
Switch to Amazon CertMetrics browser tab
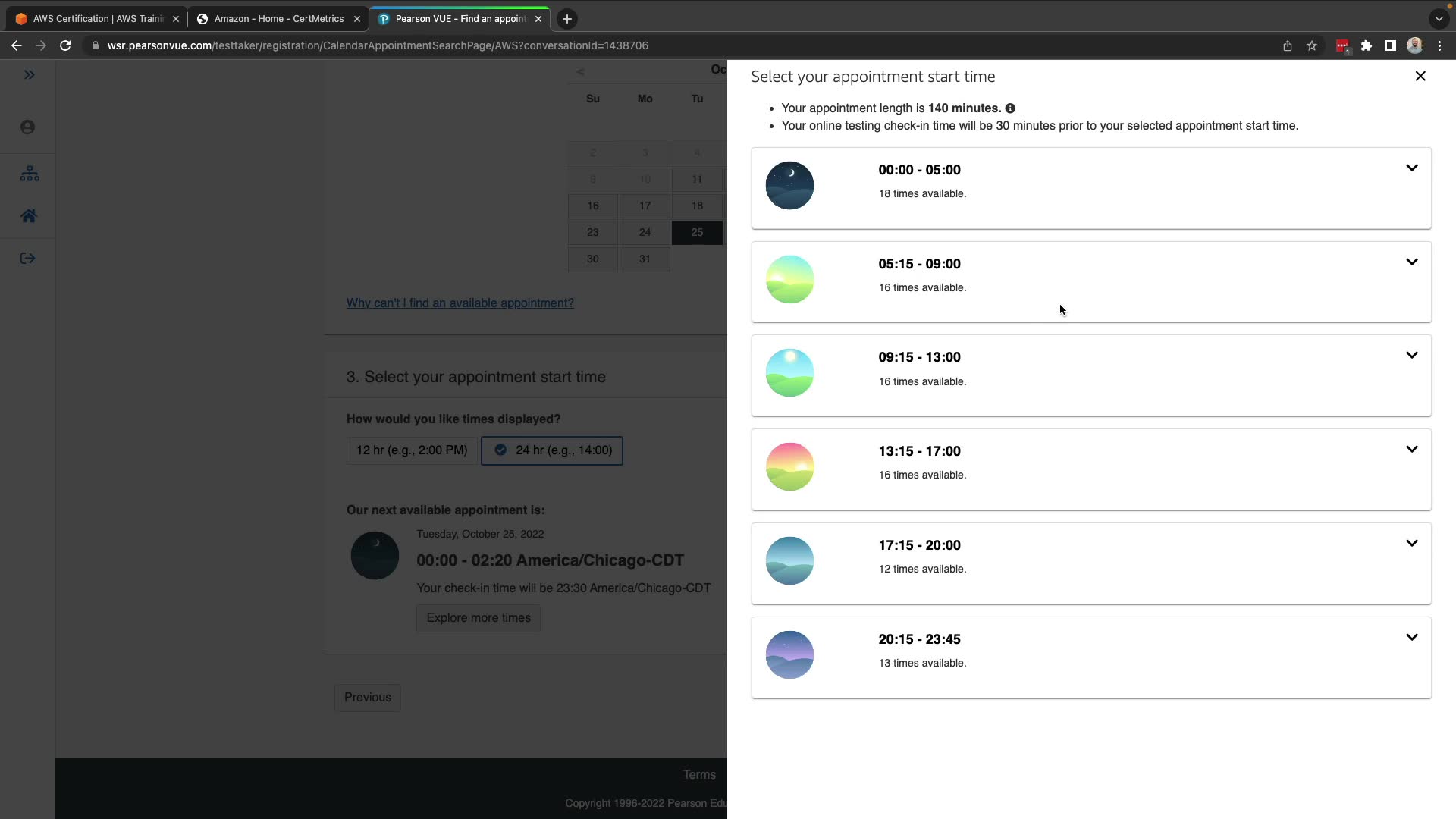(x=278, y=19)
